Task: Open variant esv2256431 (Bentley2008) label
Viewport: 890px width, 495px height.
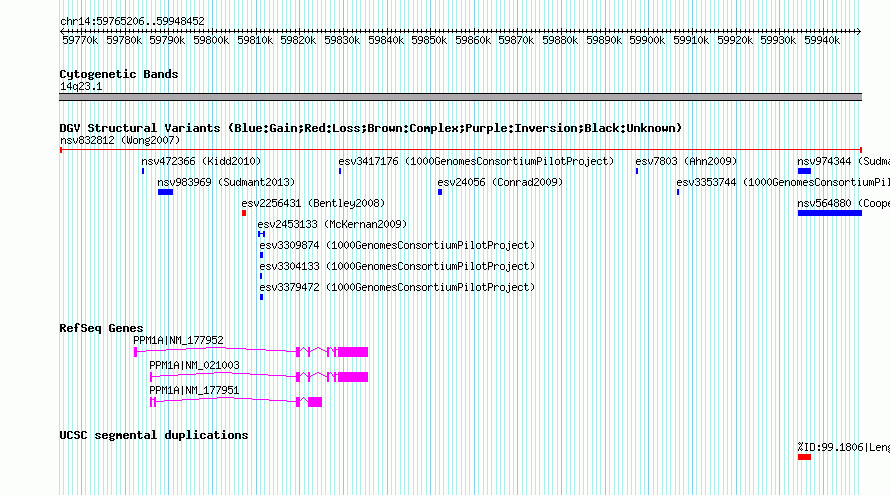Action: pyautogui.click(x=313, y=203)
